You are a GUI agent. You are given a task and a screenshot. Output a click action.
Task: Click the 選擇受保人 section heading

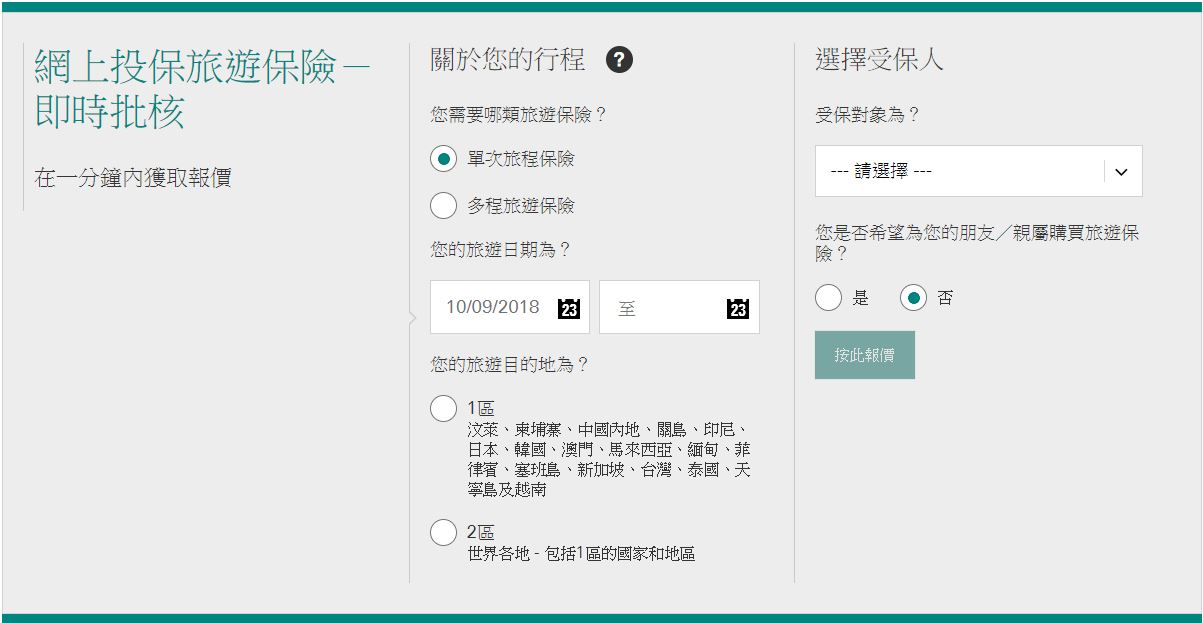[879, 60]
